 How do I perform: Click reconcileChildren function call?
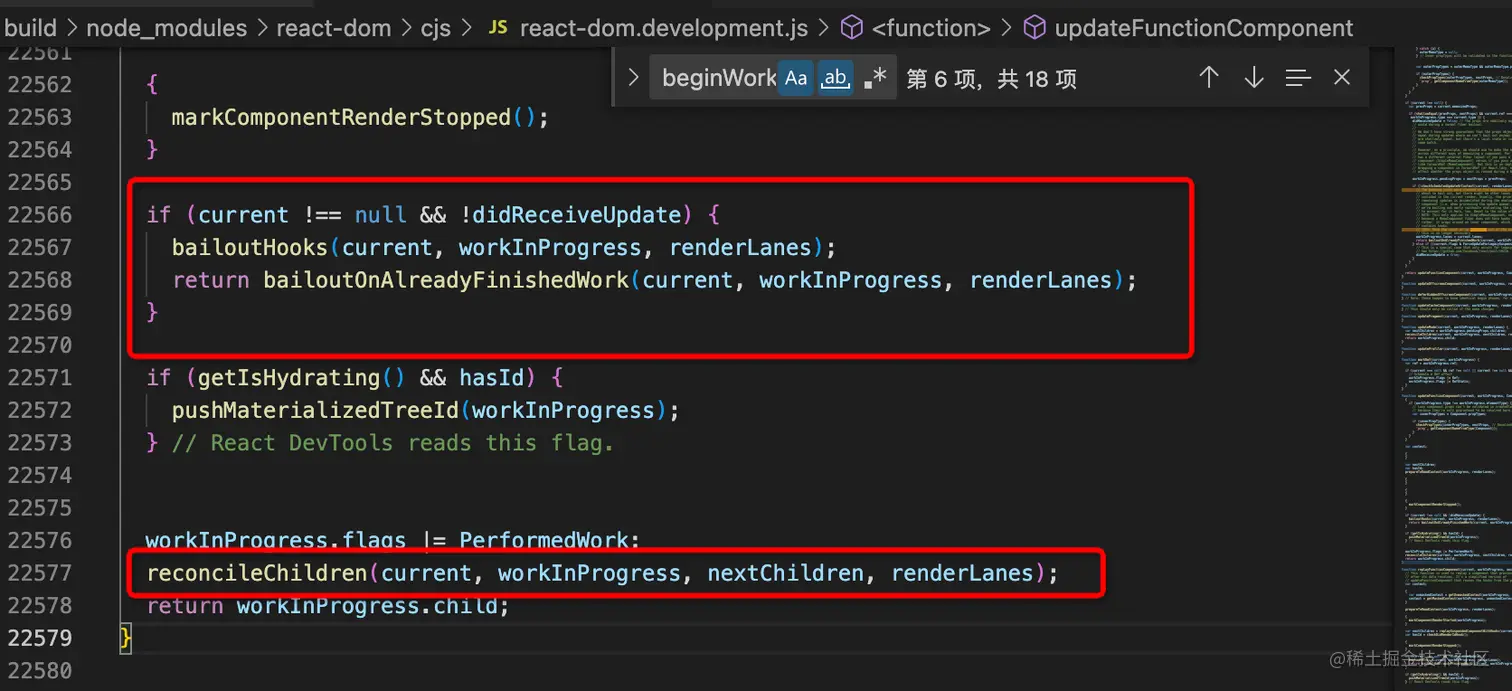[256, 573]
